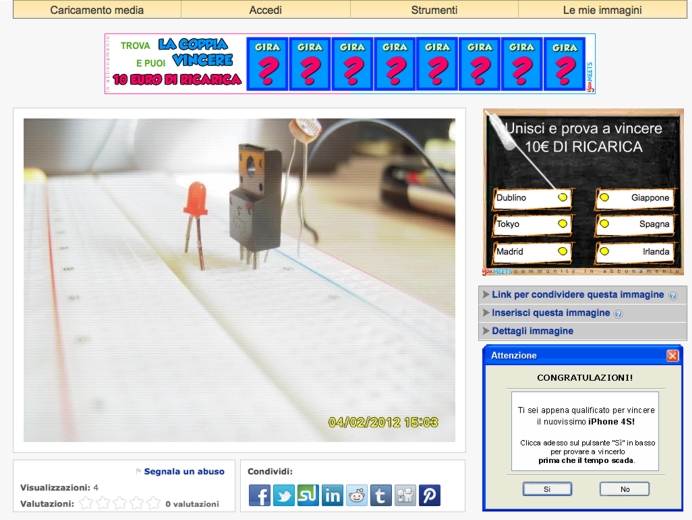This screenshot has width=692, height=520.
Task: Select the yellow dot next to Tokyo
Action: tap(563, 224)
